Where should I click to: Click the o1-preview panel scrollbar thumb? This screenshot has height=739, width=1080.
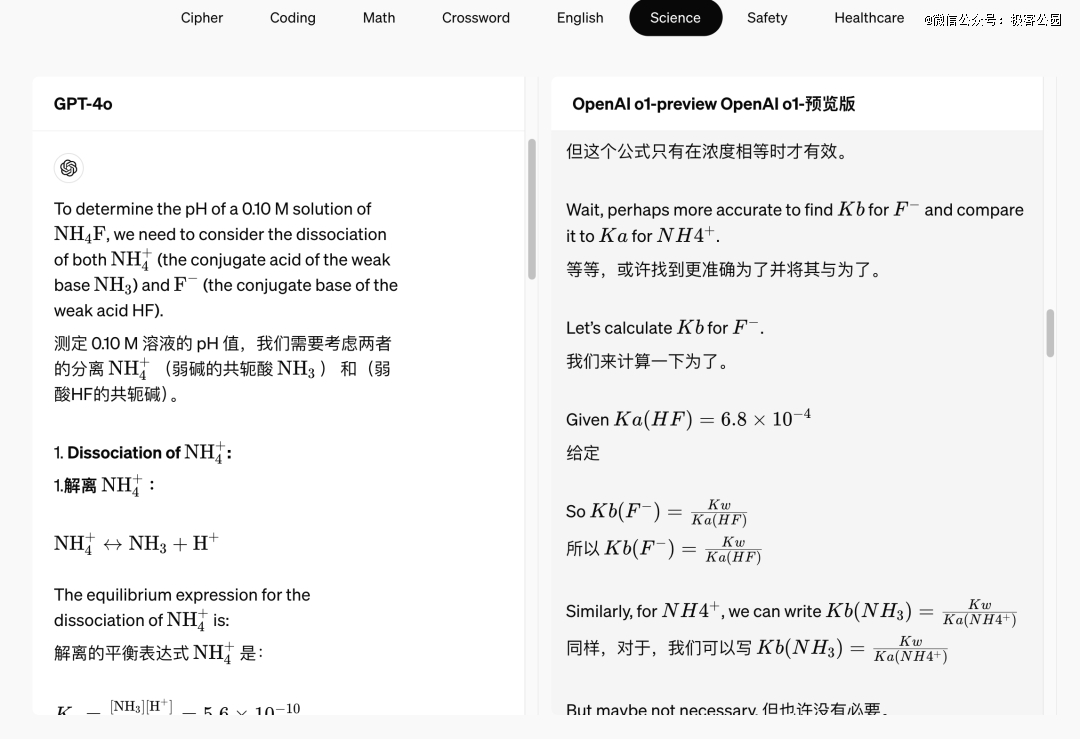pos(1050,333)
